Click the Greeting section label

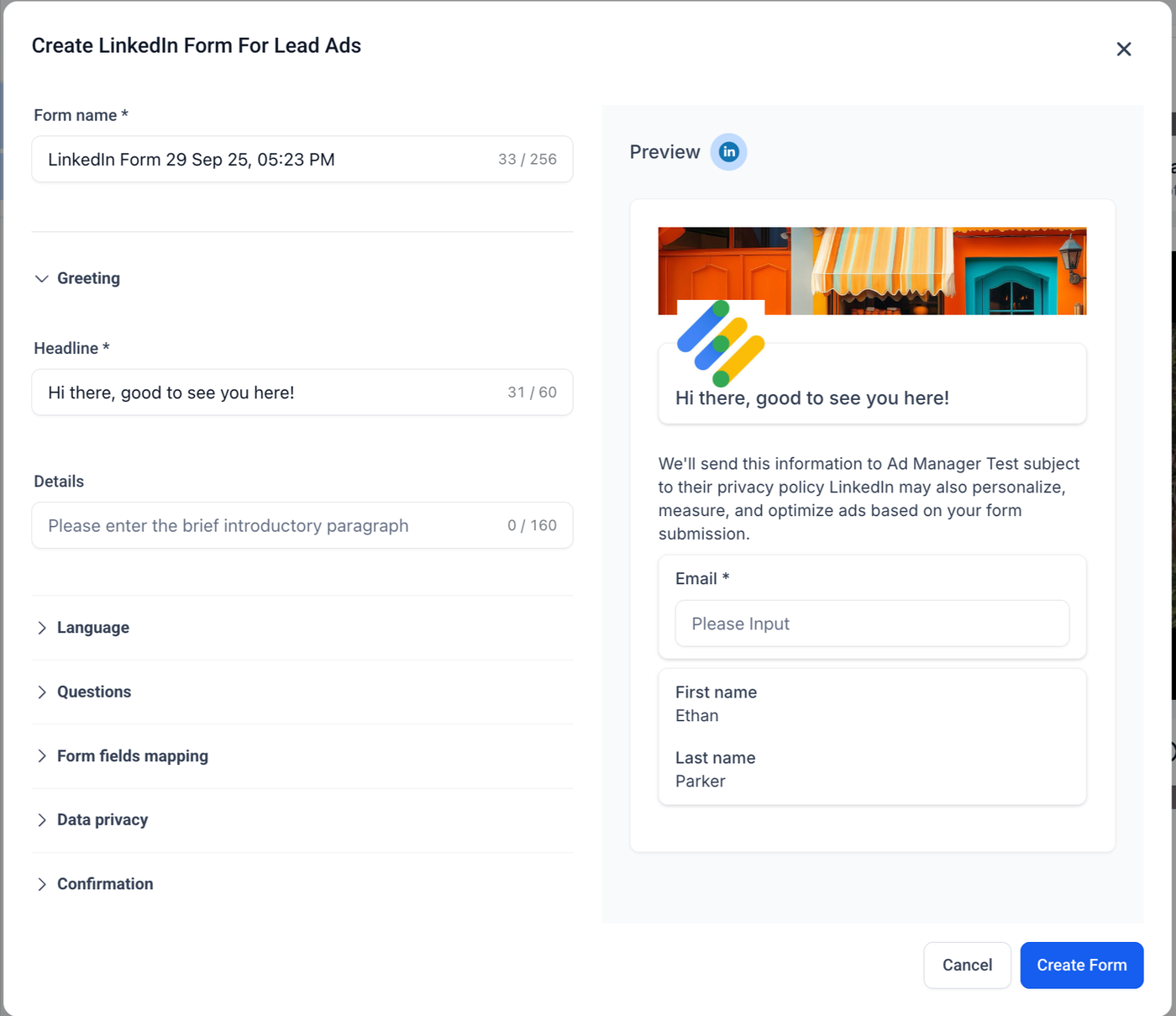click(x=88, y=278)
